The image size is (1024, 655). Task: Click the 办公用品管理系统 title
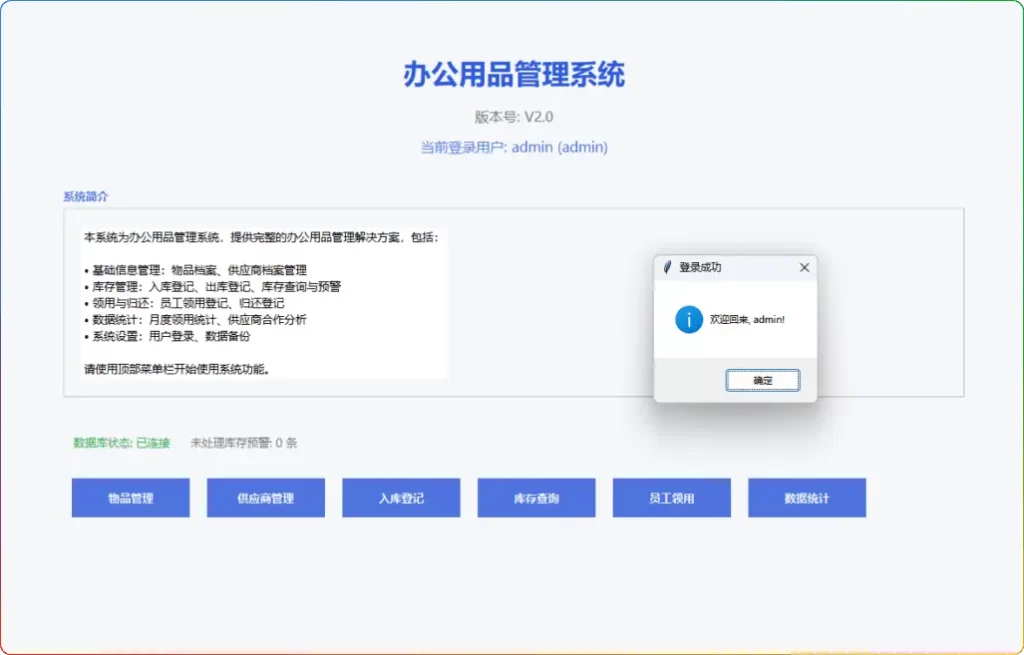point(513,74)
